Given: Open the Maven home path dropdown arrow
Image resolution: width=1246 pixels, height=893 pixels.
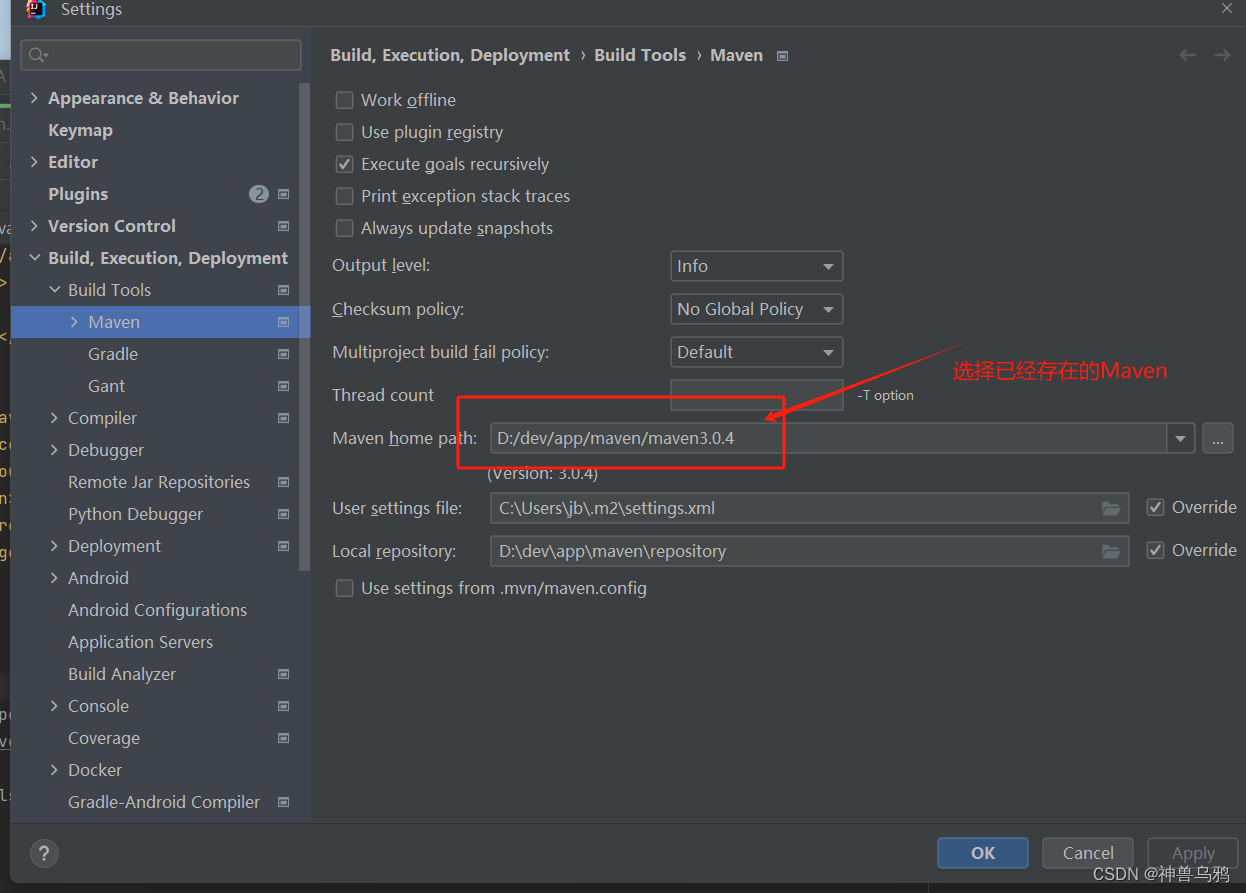Looking at the screenshot, I should coord(1181,438).
